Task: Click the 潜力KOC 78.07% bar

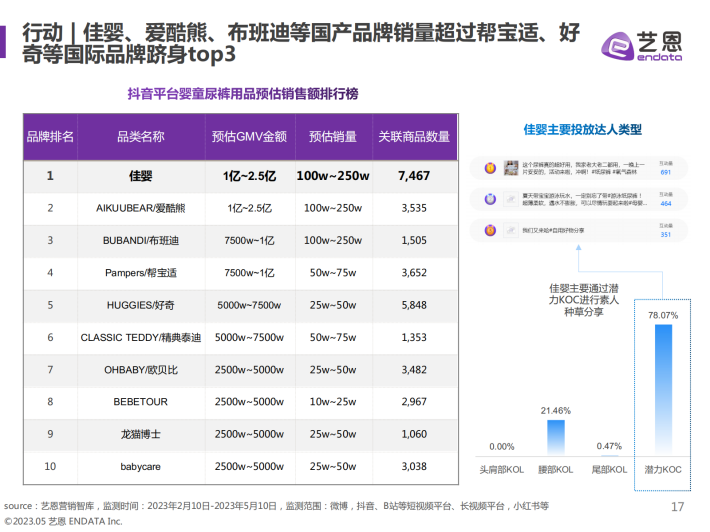Action: (x=663, y=390)
